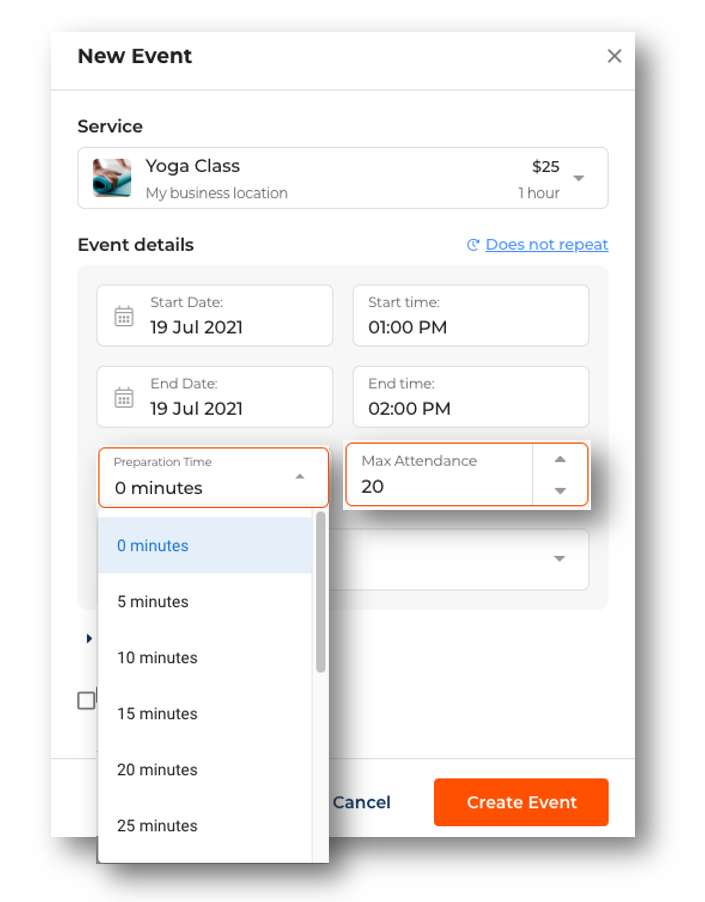705x902 pixels.
Task: Collapse the Preparation Time dropdown
Action: (x=300, y=477)
